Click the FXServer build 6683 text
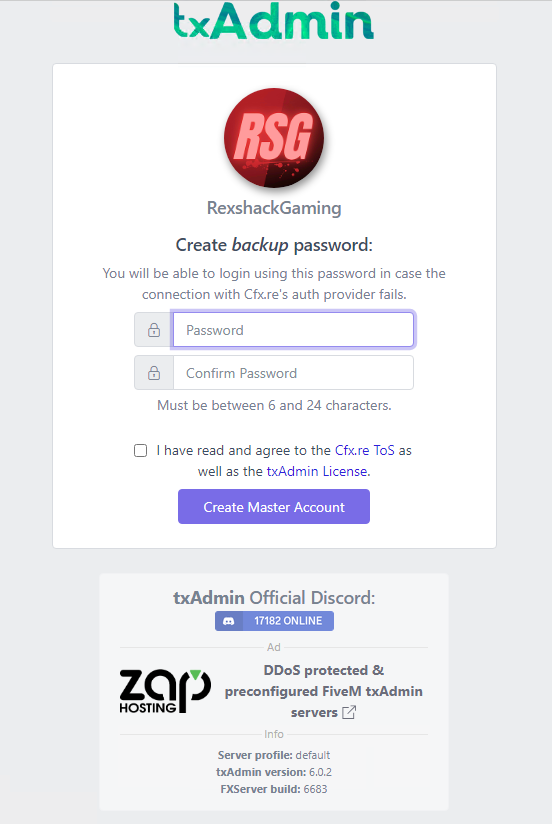 click(274, 789)
